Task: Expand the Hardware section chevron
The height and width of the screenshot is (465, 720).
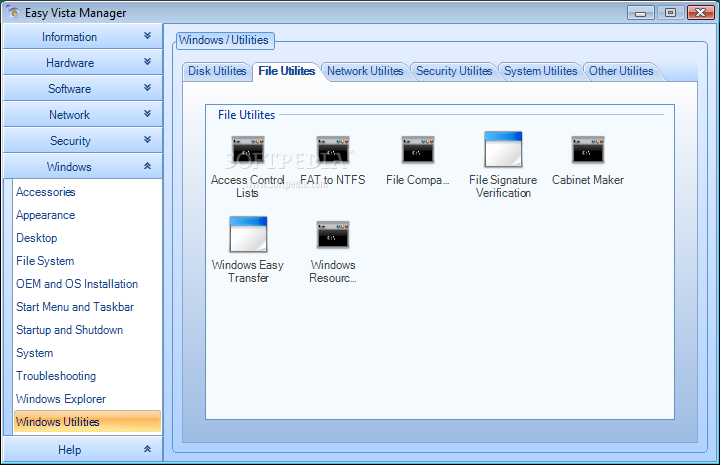Action: click(x=147, y=61)
